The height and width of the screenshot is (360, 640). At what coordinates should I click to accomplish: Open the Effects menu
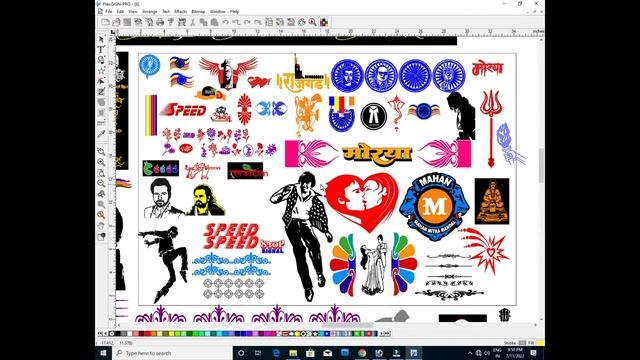point(180,11)
